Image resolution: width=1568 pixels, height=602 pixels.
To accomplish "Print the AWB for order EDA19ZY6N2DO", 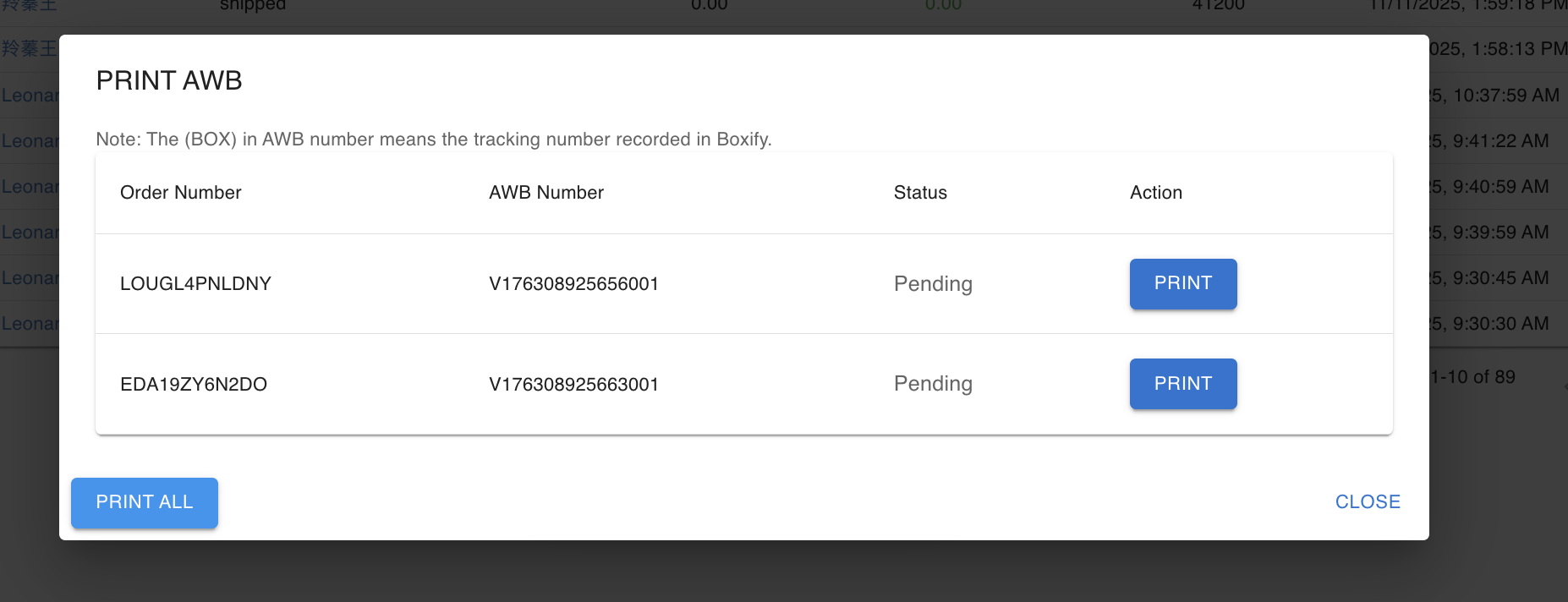I will (x=1182, y=384).
